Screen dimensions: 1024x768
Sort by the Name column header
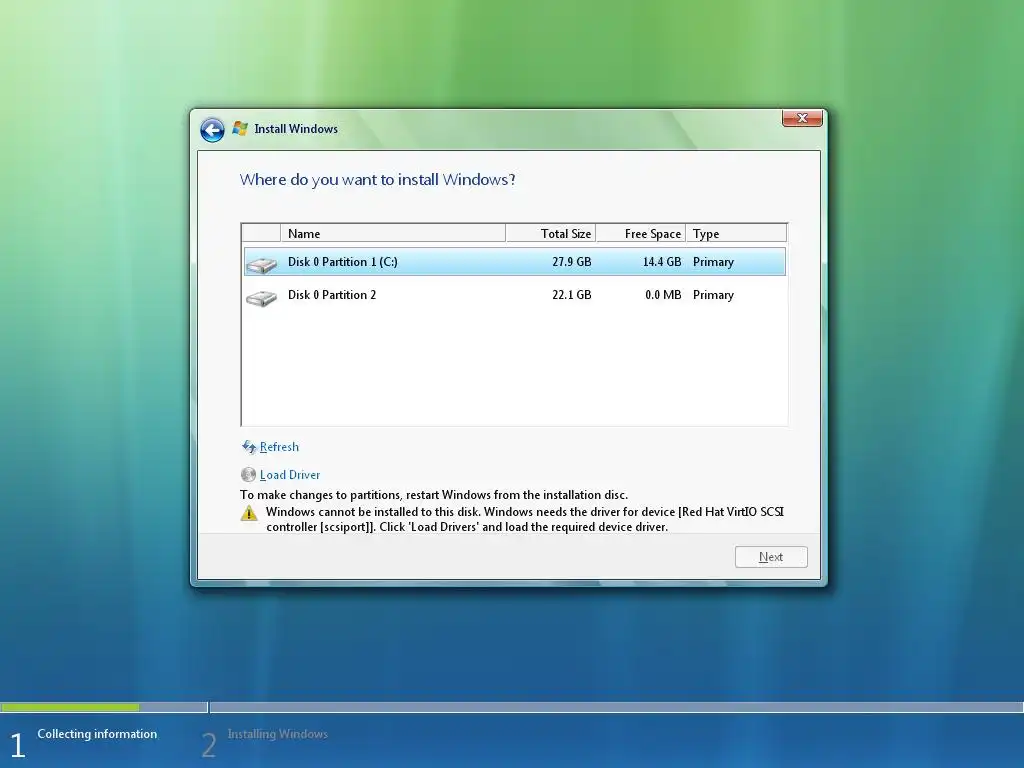point(392,233)
